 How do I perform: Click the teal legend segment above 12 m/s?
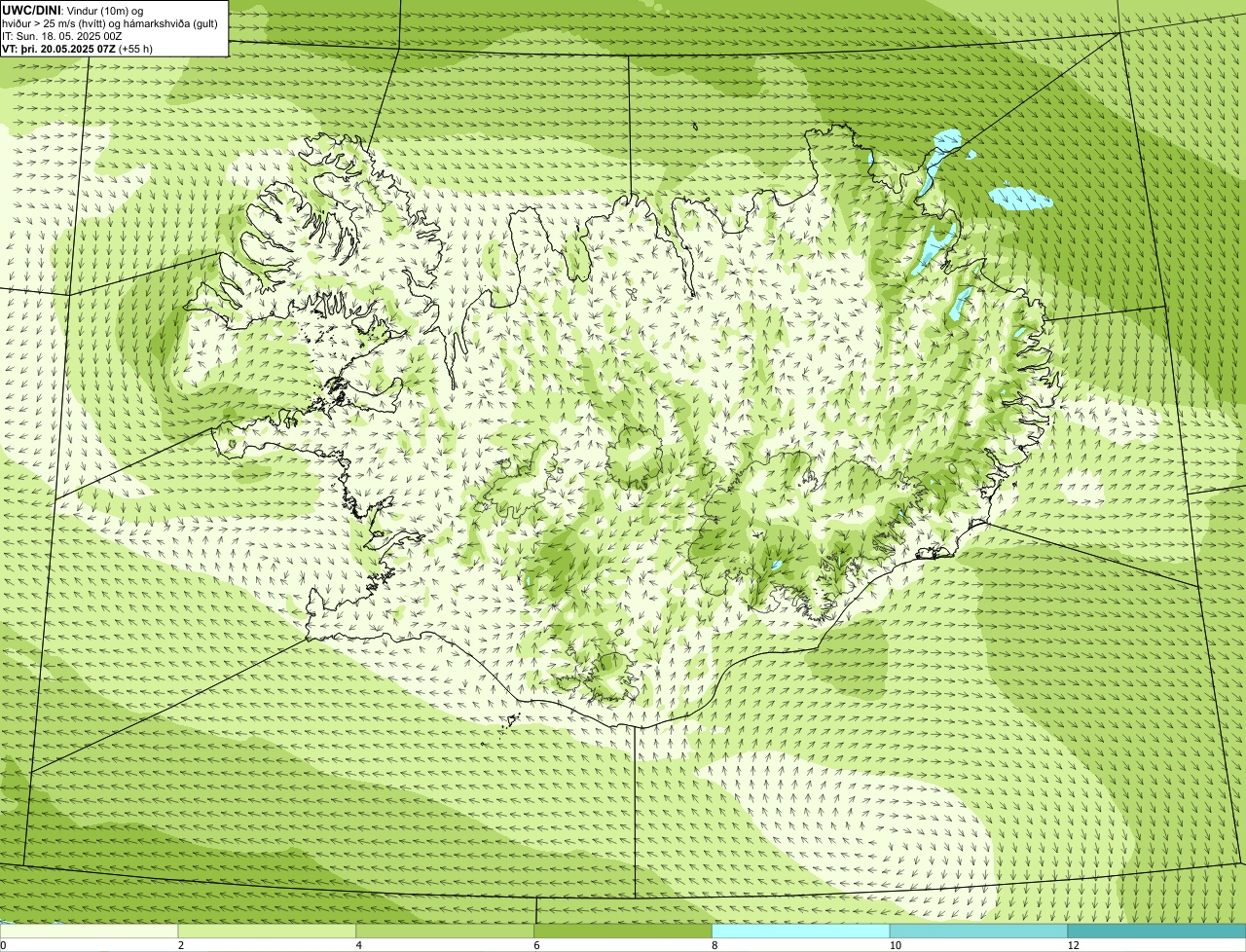tap(1156, 931)
